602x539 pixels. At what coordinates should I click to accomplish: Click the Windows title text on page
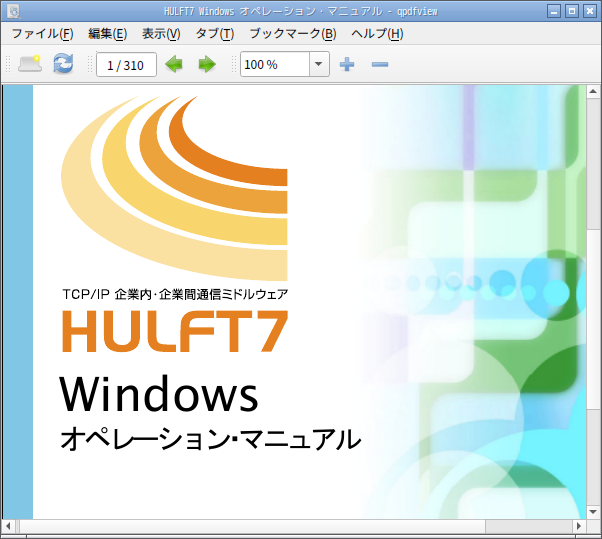coord(159,394)
